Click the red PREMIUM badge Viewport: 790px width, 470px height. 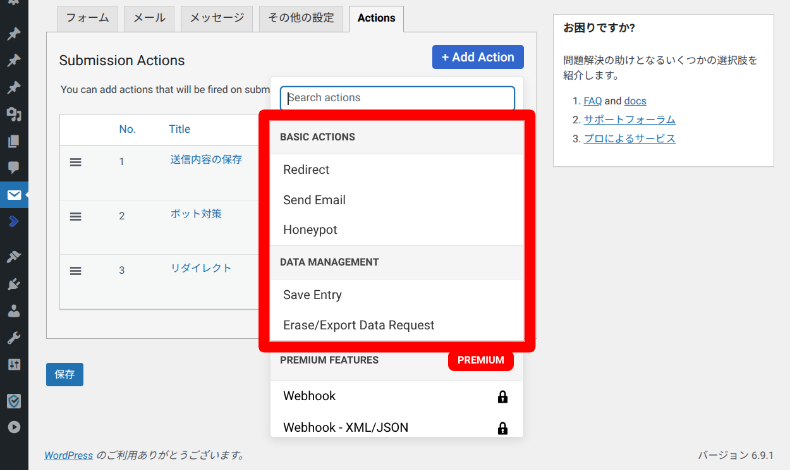coord(481,360)
